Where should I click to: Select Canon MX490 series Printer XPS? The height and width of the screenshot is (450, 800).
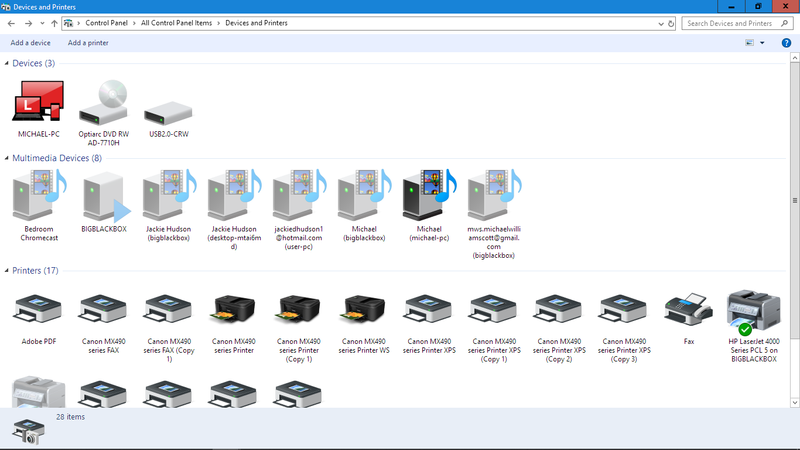[x=429, y=308]
